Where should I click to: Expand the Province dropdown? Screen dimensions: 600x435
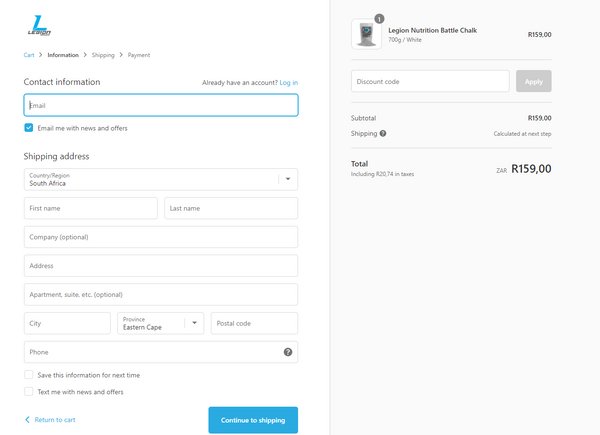click(160, 323)
